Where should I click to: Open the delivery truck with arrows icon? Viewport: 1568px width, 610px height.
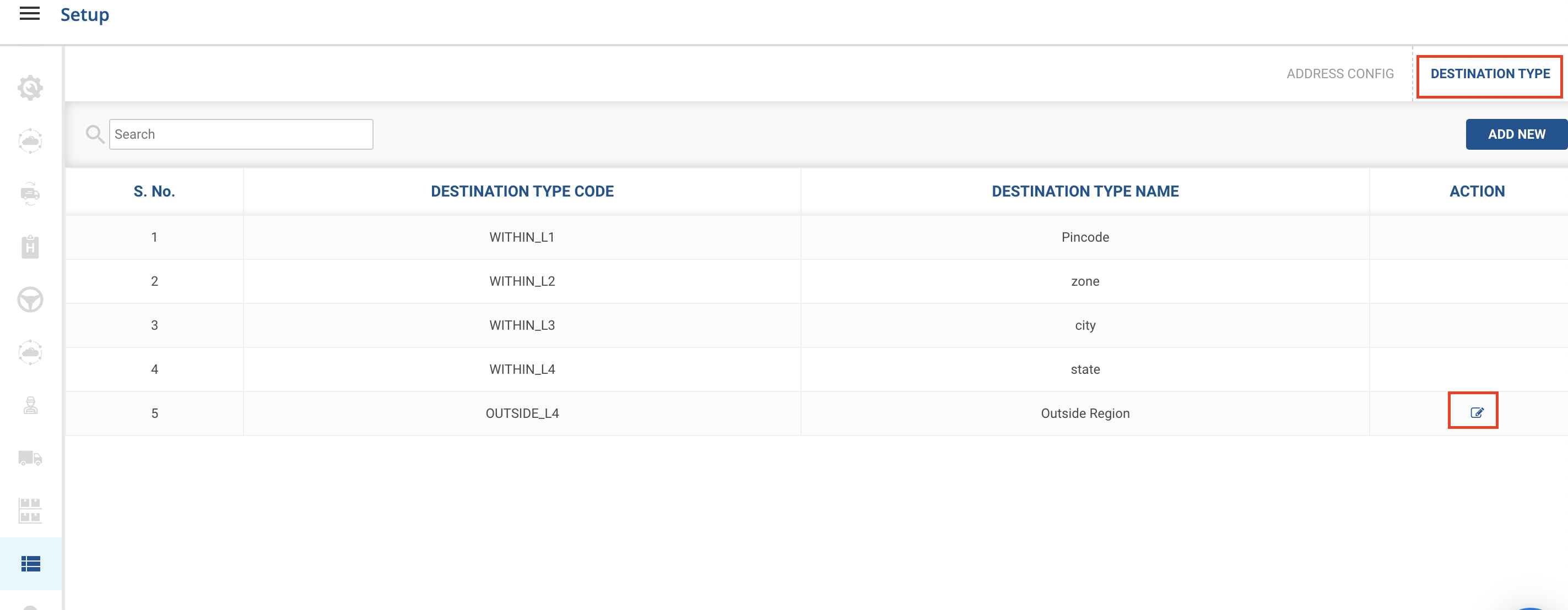pos(30,193)
